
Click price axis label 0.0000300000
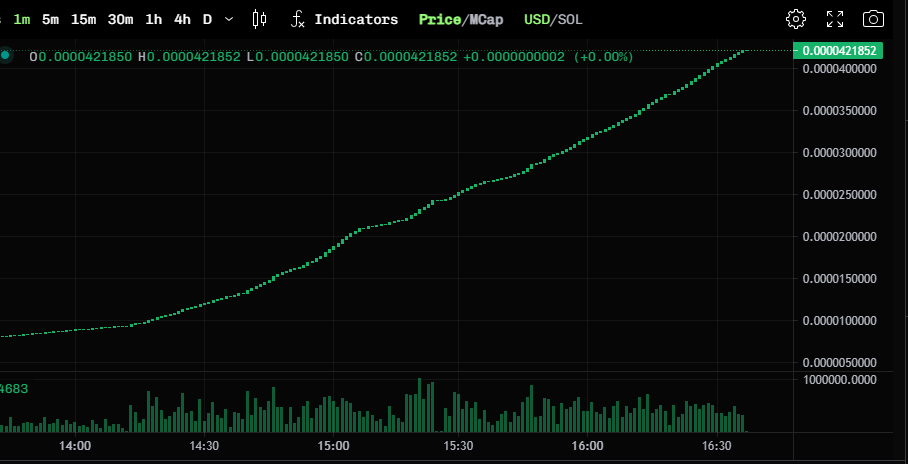[839, 153]
